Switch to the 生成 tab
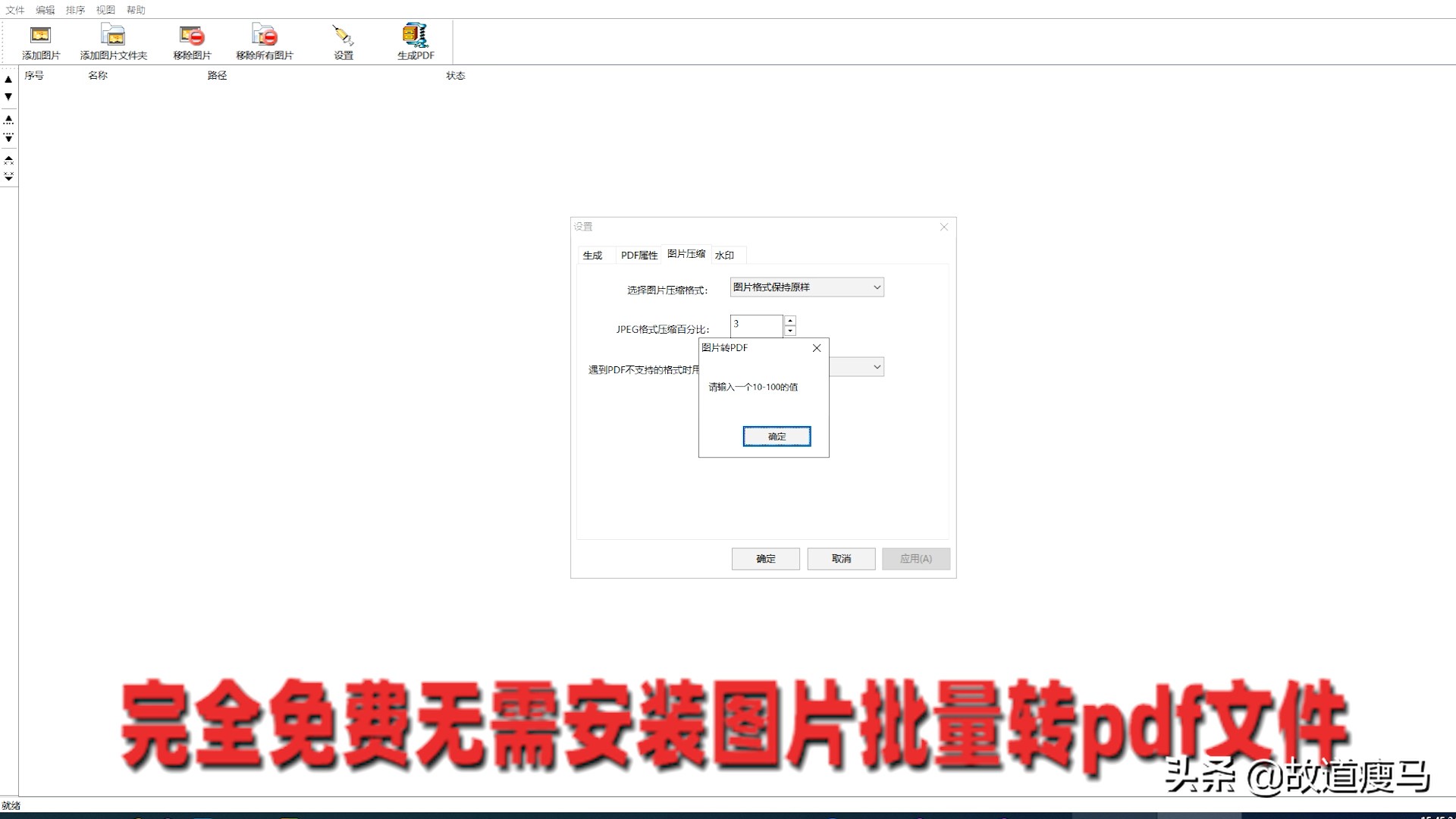 pos(592,254)
